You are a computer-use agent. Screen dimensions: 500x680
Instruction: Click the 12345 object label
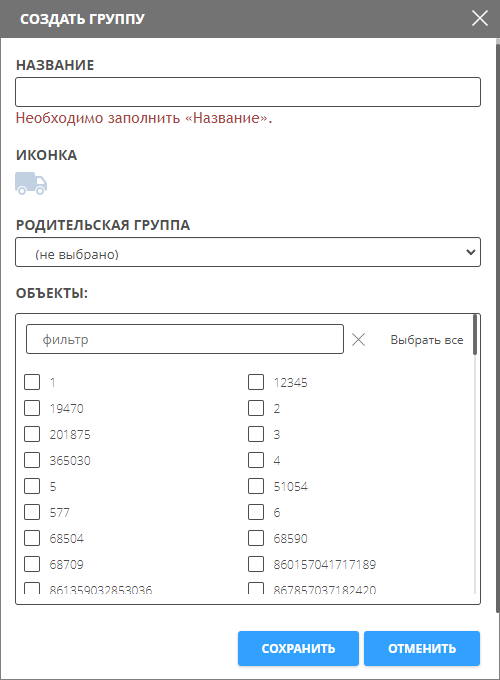[291, 382]
